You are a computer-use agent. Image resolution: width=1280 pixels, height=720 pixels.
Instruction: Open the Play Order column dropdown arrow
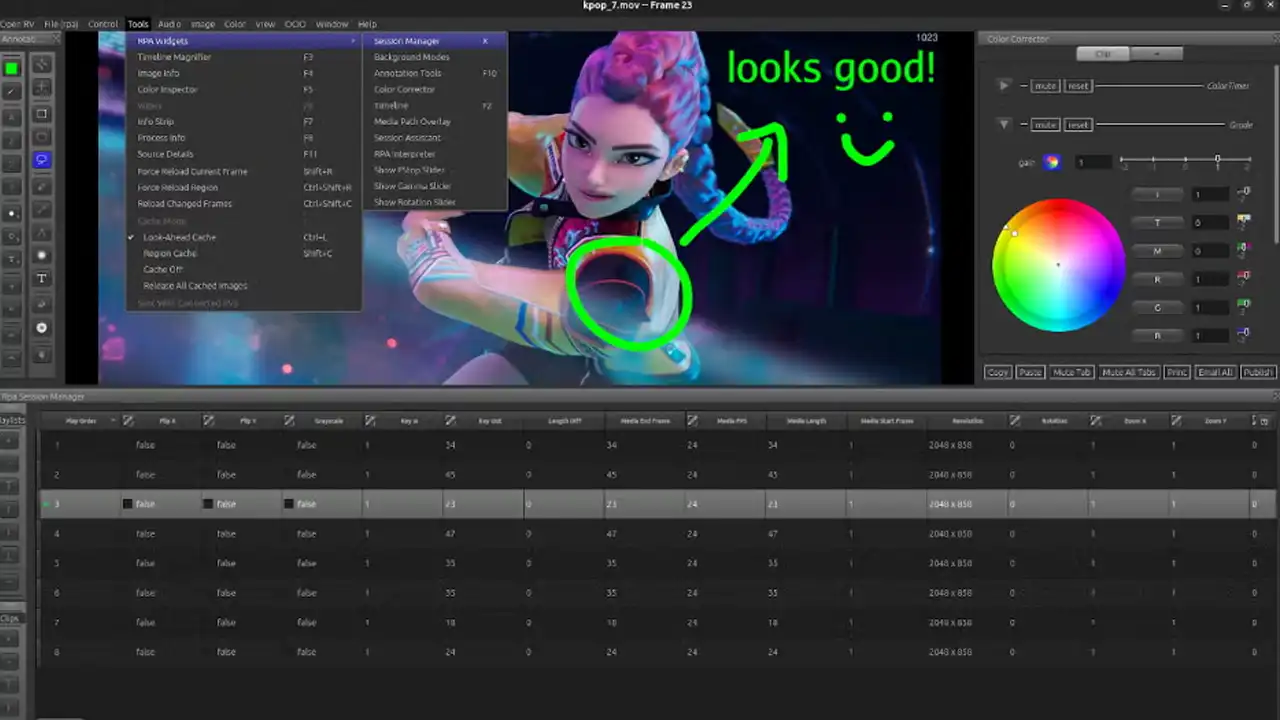pos(113,421)
